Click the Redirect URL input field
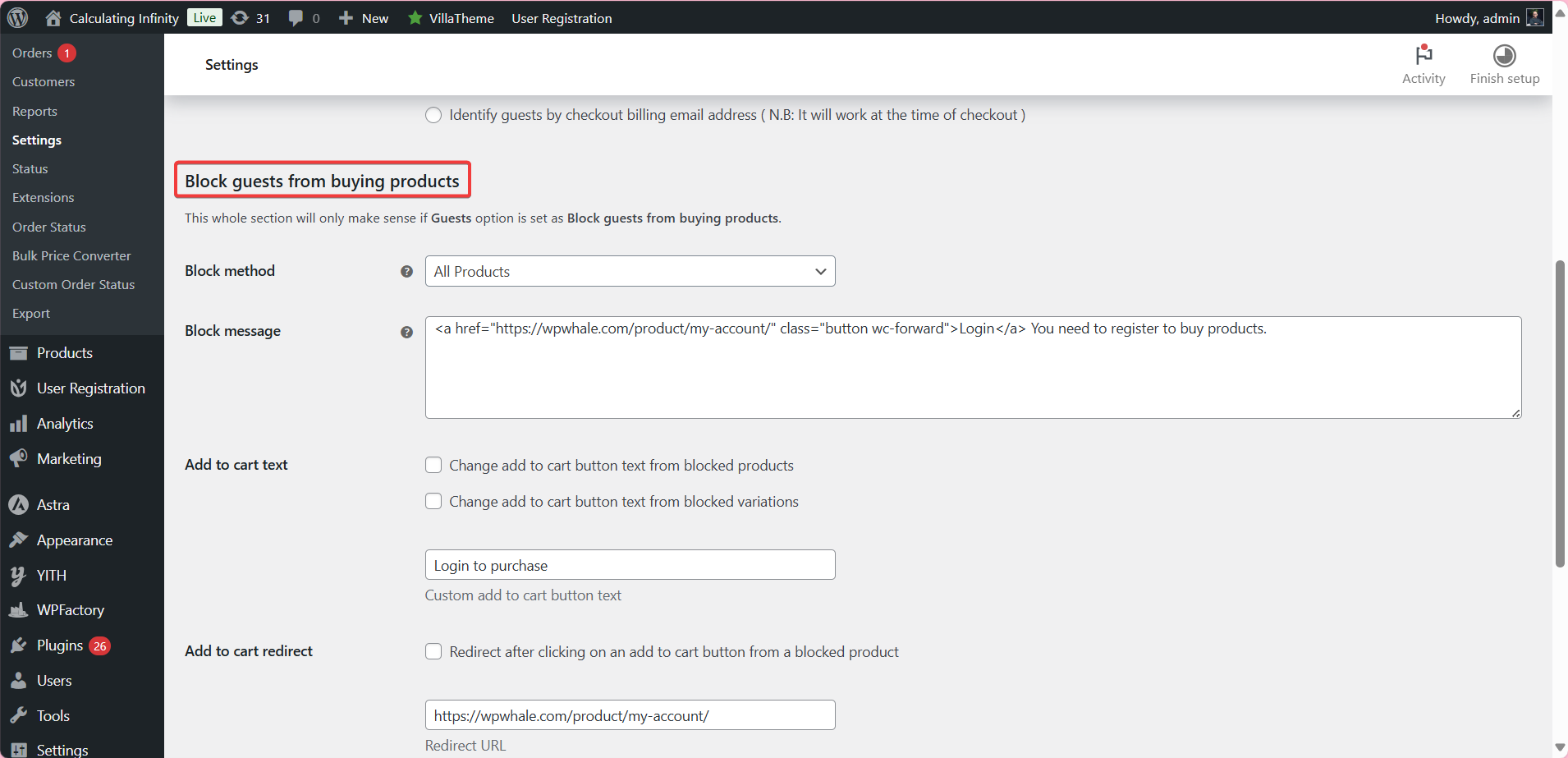Image resolution: width=1568 pixels, height=758 pixels. [x=630, y=714]
